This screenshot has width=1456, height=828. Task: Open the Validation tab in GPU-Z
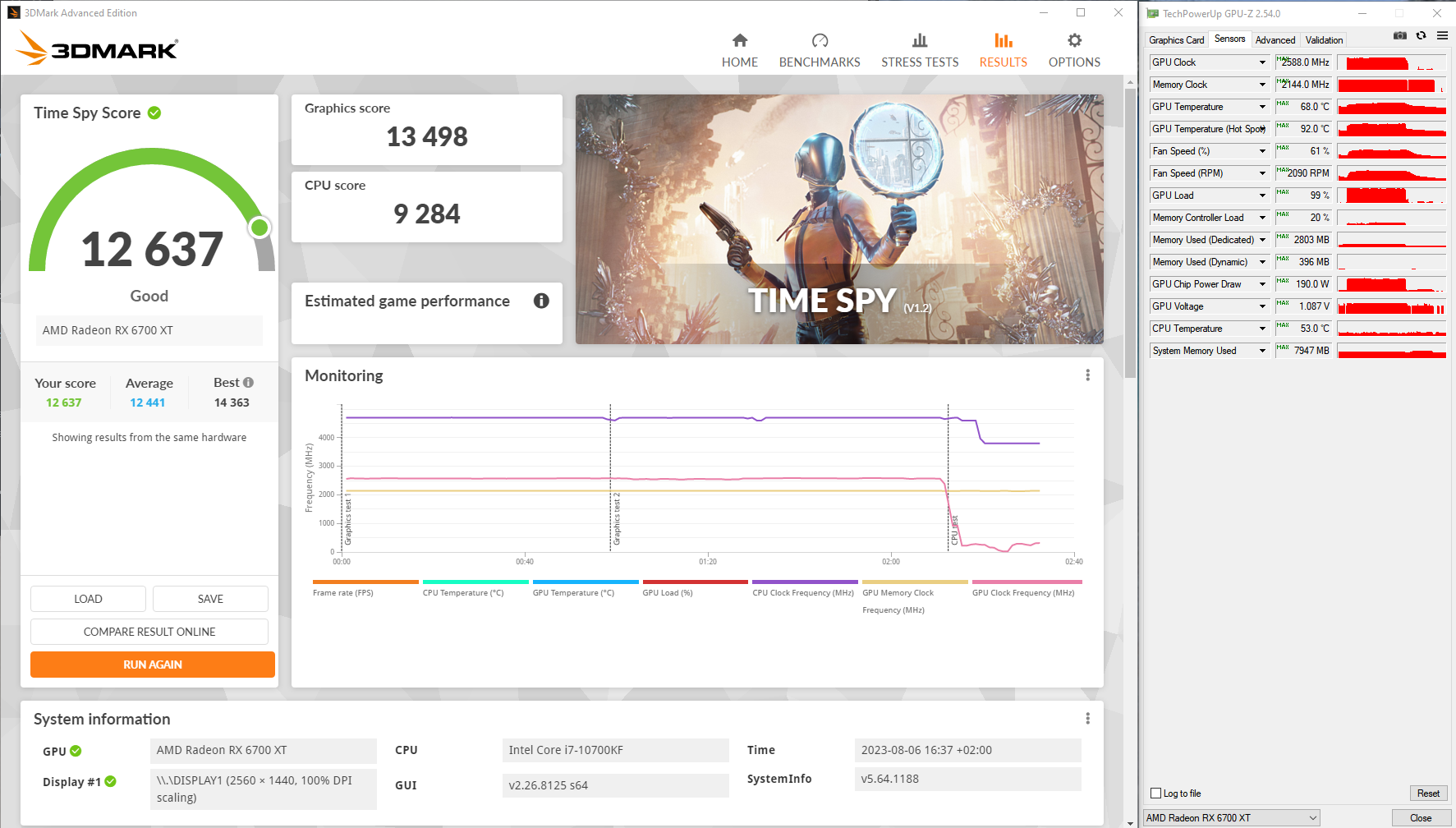[1325, 39]
